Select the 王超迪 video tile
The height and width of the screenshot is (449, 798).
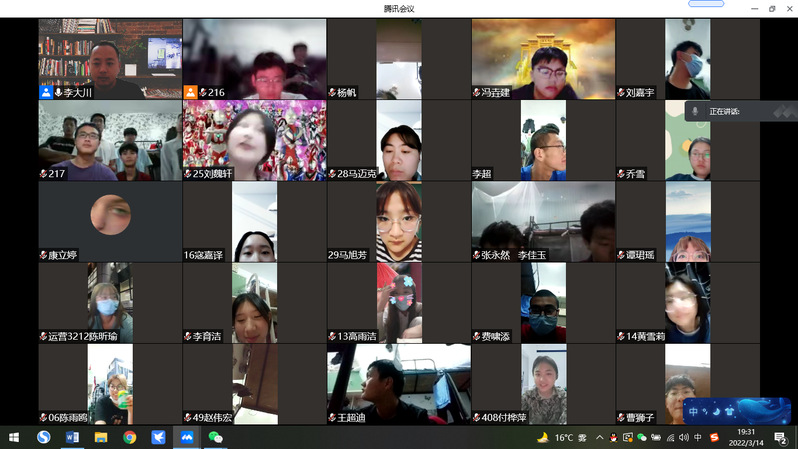point(398,384)
